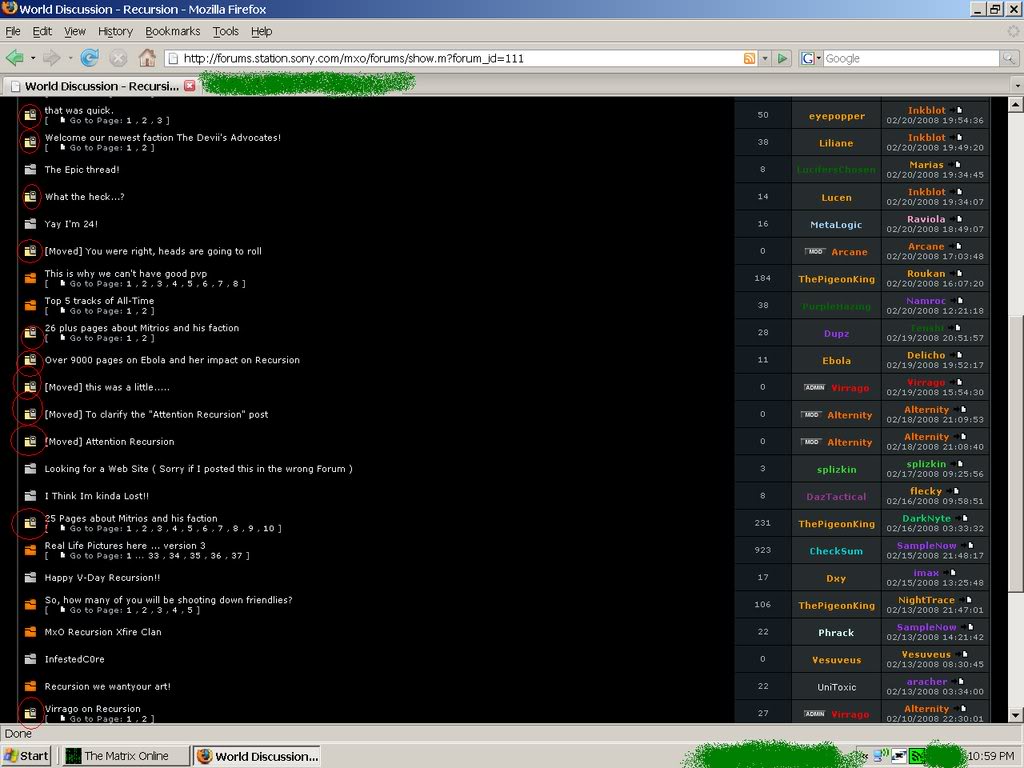Open thread 'Real Life Pictures here ... version 3'
1024x768 pixels.
tap(125, 546)
